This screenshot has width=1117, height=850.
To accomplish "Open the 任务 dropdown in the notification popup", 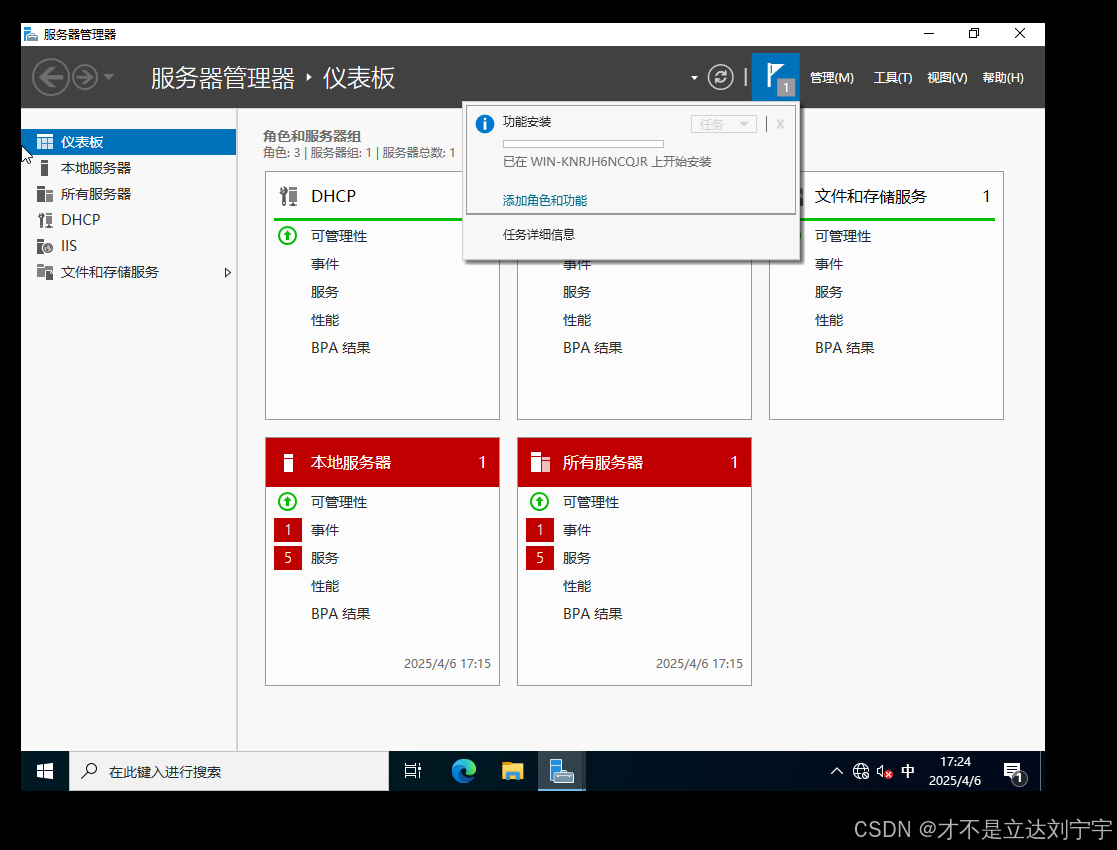I will 723,123.
